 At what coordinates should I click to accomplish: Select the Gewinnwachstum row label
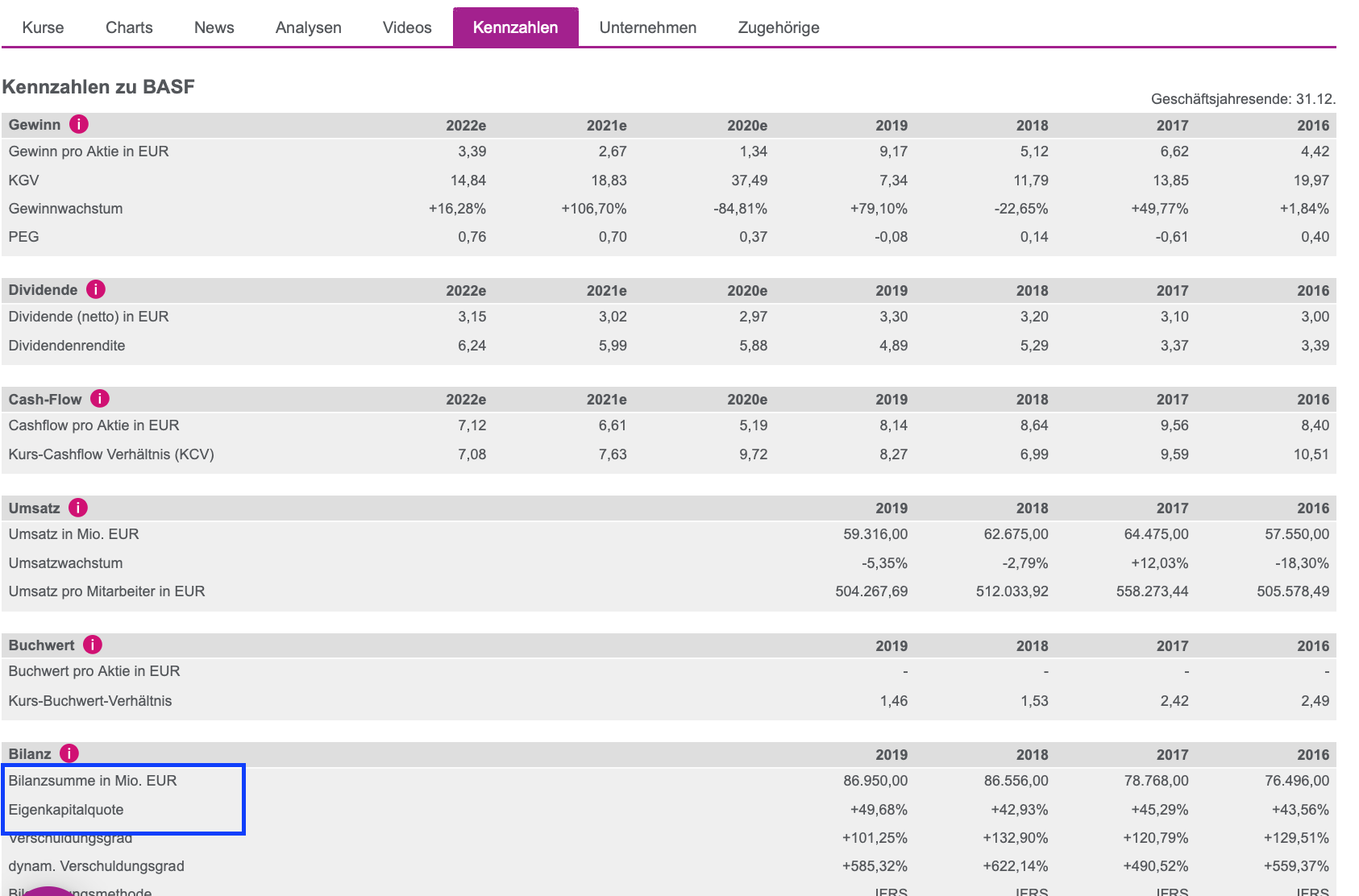pos(65,209)
